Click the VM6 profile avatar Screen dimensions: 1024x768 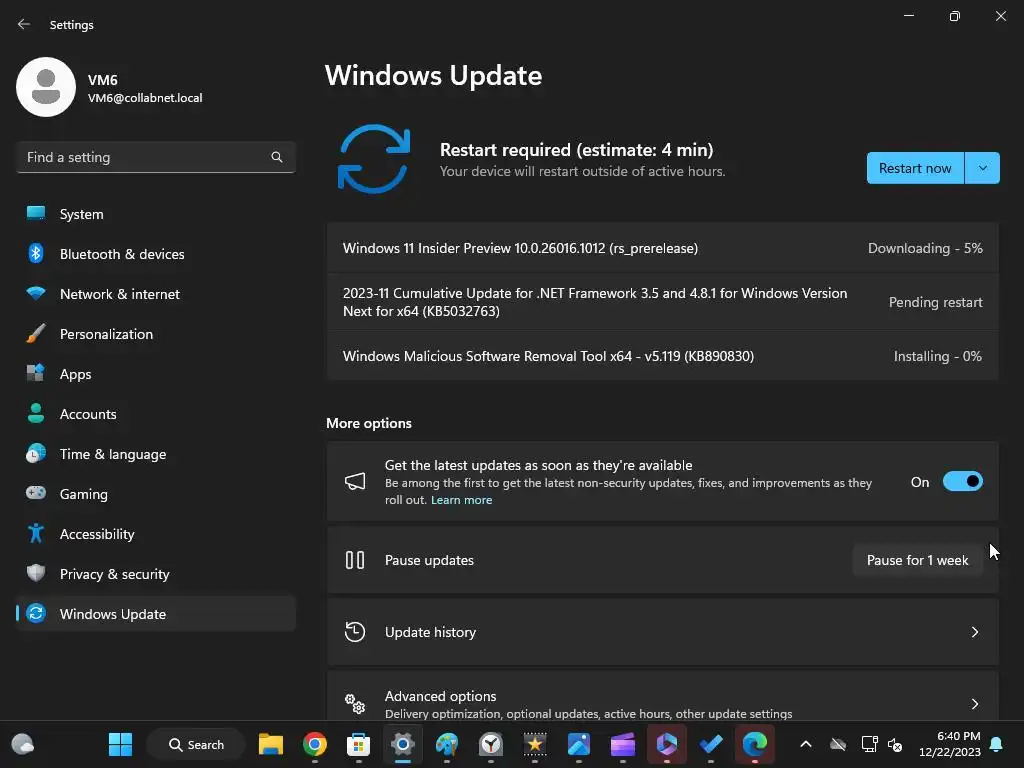pyautogui.click(x=46, y=87)
